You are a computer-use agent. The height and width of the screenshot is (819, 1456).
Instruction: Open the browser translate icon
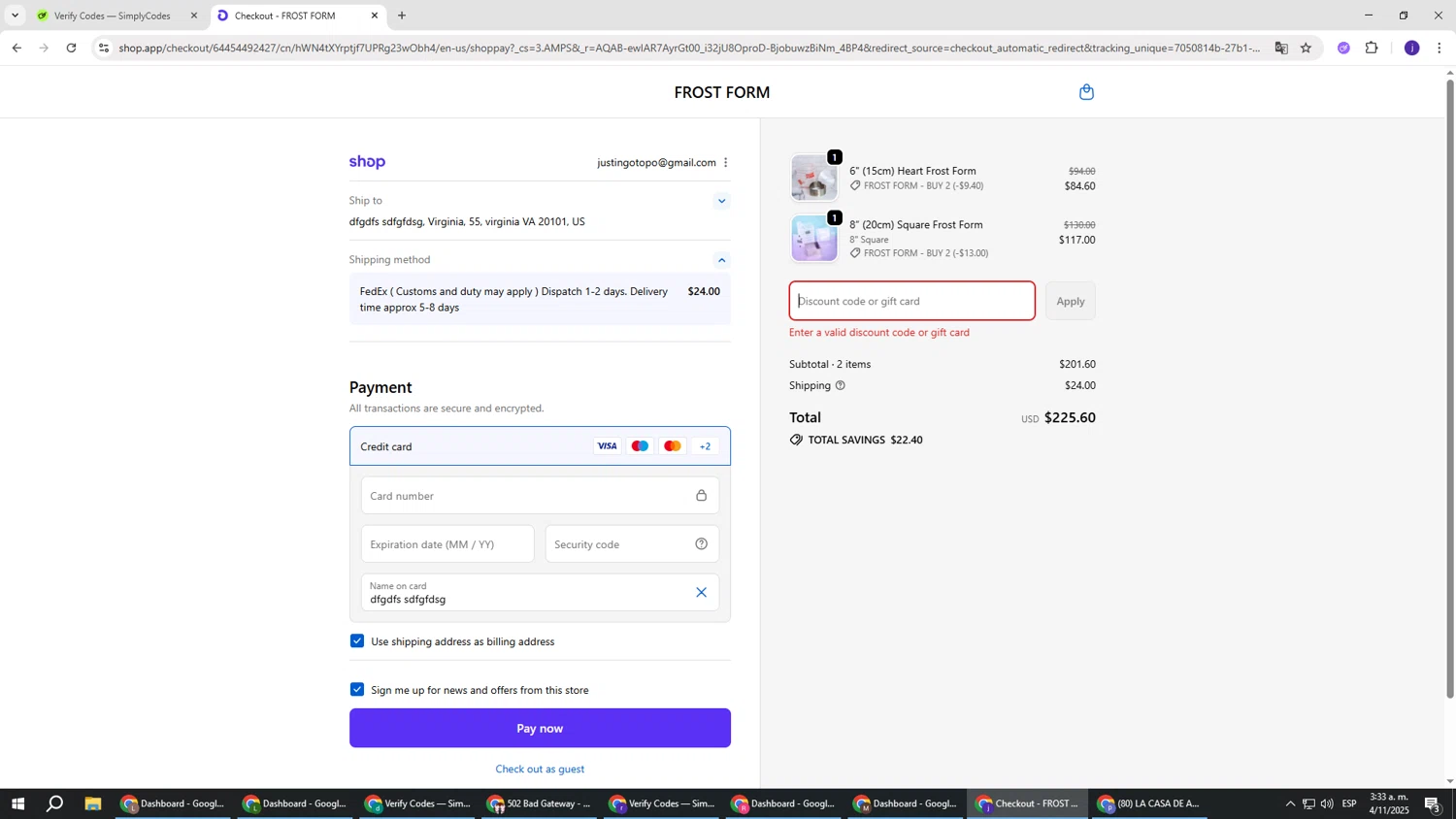[1281, 48]
